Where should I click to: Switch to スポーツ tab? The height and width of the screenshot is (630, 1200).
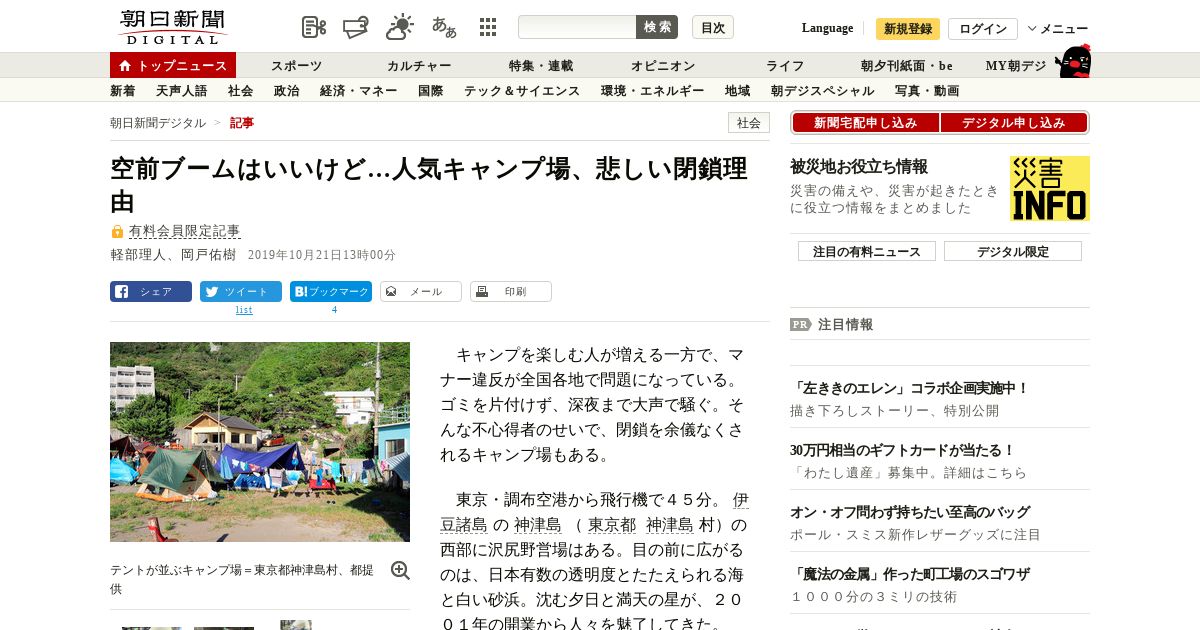click(296, 66)
